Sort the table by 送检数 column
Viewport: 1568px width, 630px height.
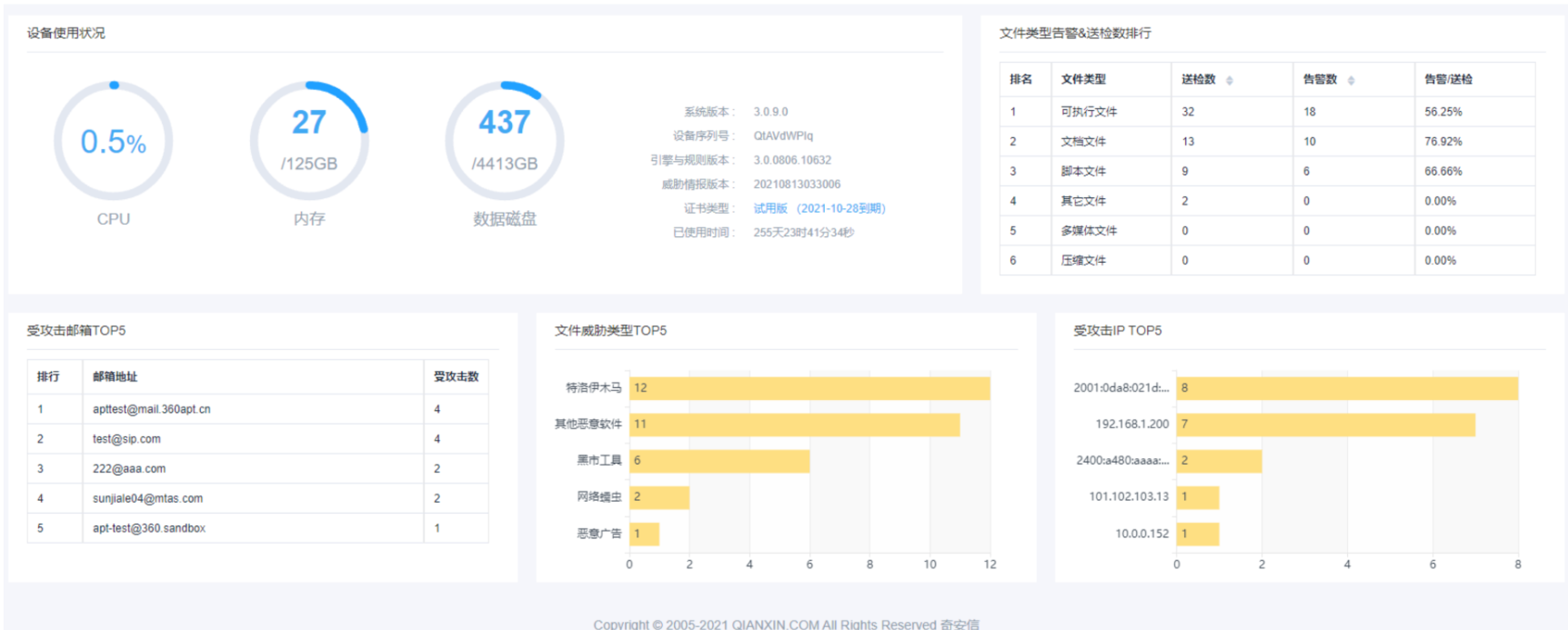(1229, 80)
